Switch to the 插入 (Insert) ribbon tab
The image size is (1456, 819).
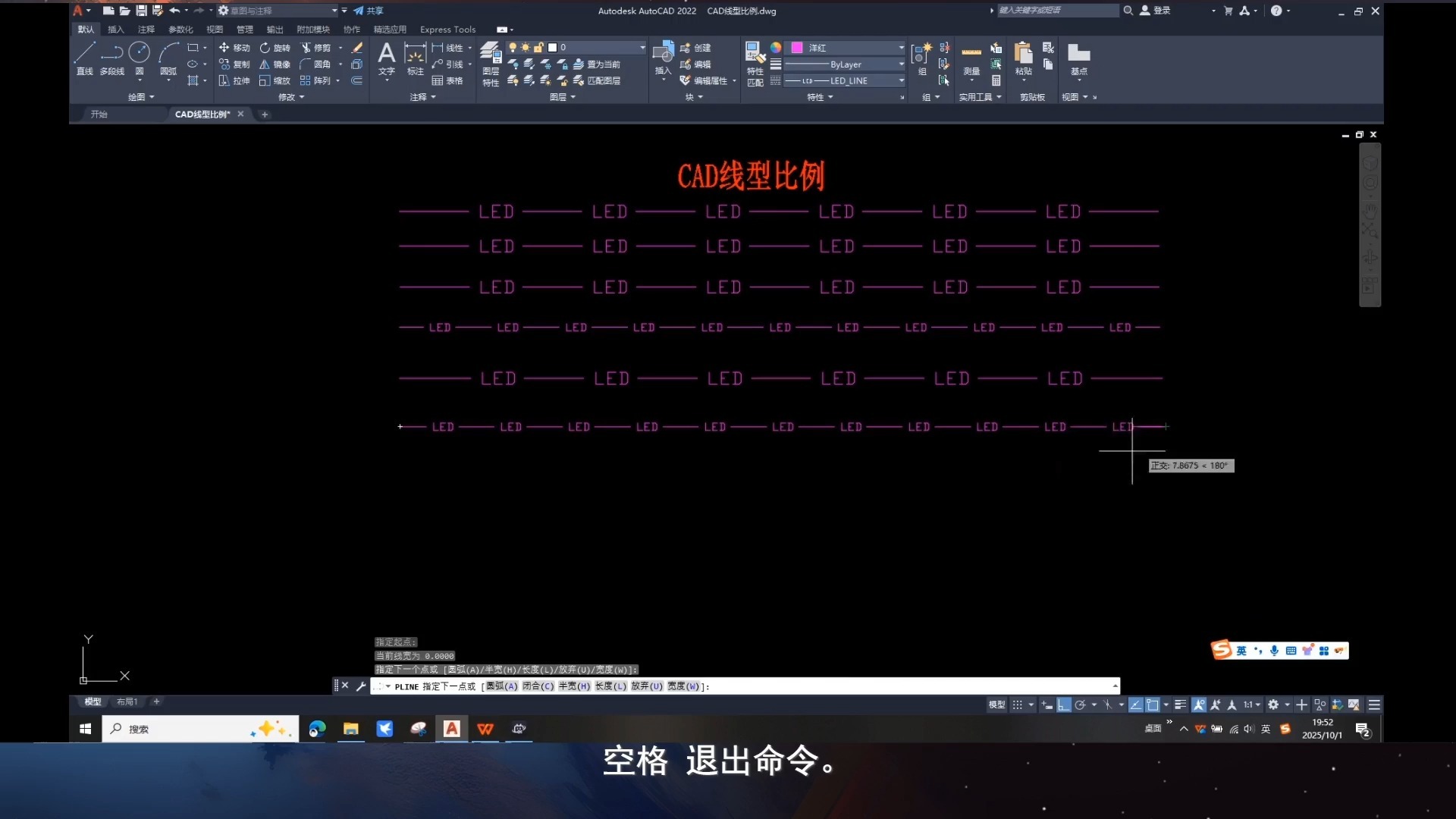[x=115, y=30]
